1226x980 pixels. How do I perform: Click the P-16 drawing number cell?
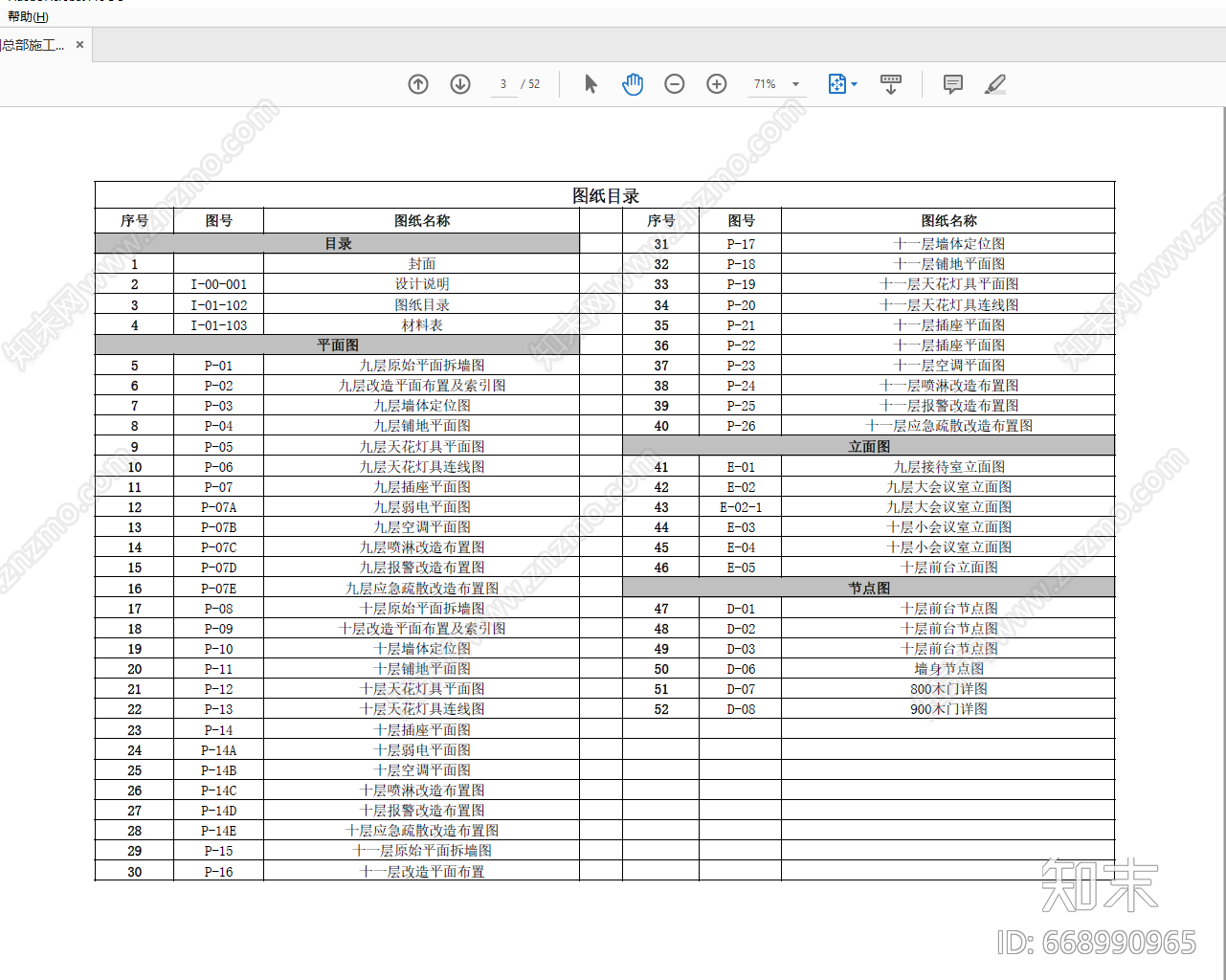click(x=218, y=872)
